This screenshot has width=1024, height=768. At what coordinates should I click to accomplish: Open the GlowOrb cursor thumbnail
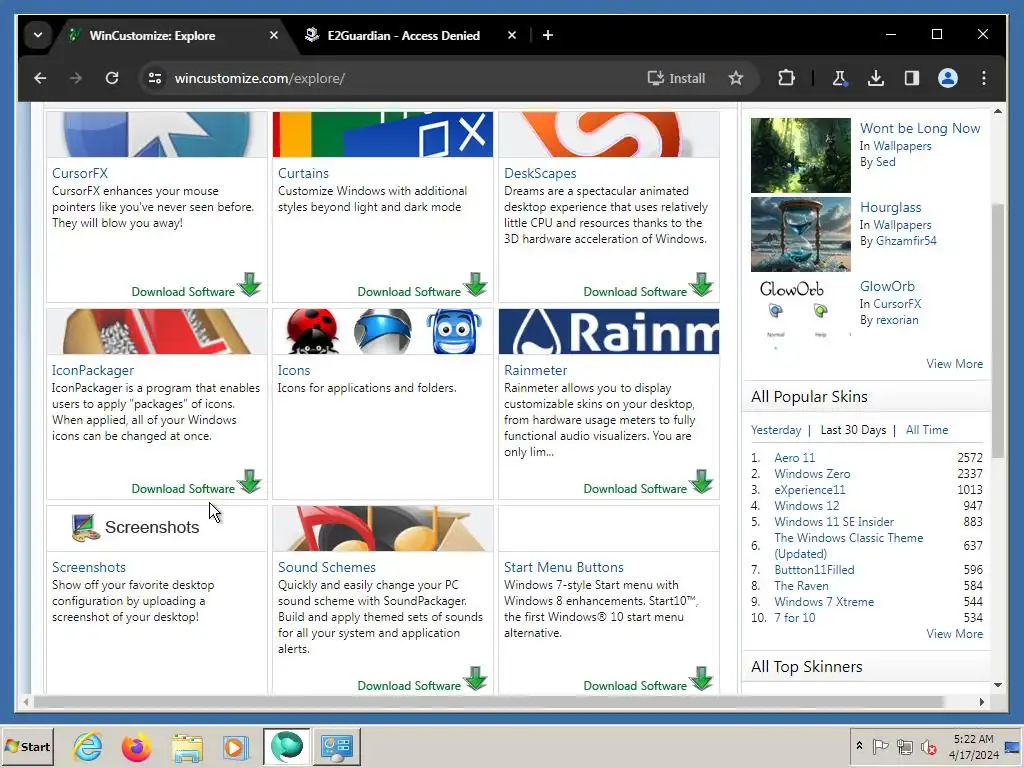coord(801,313)
